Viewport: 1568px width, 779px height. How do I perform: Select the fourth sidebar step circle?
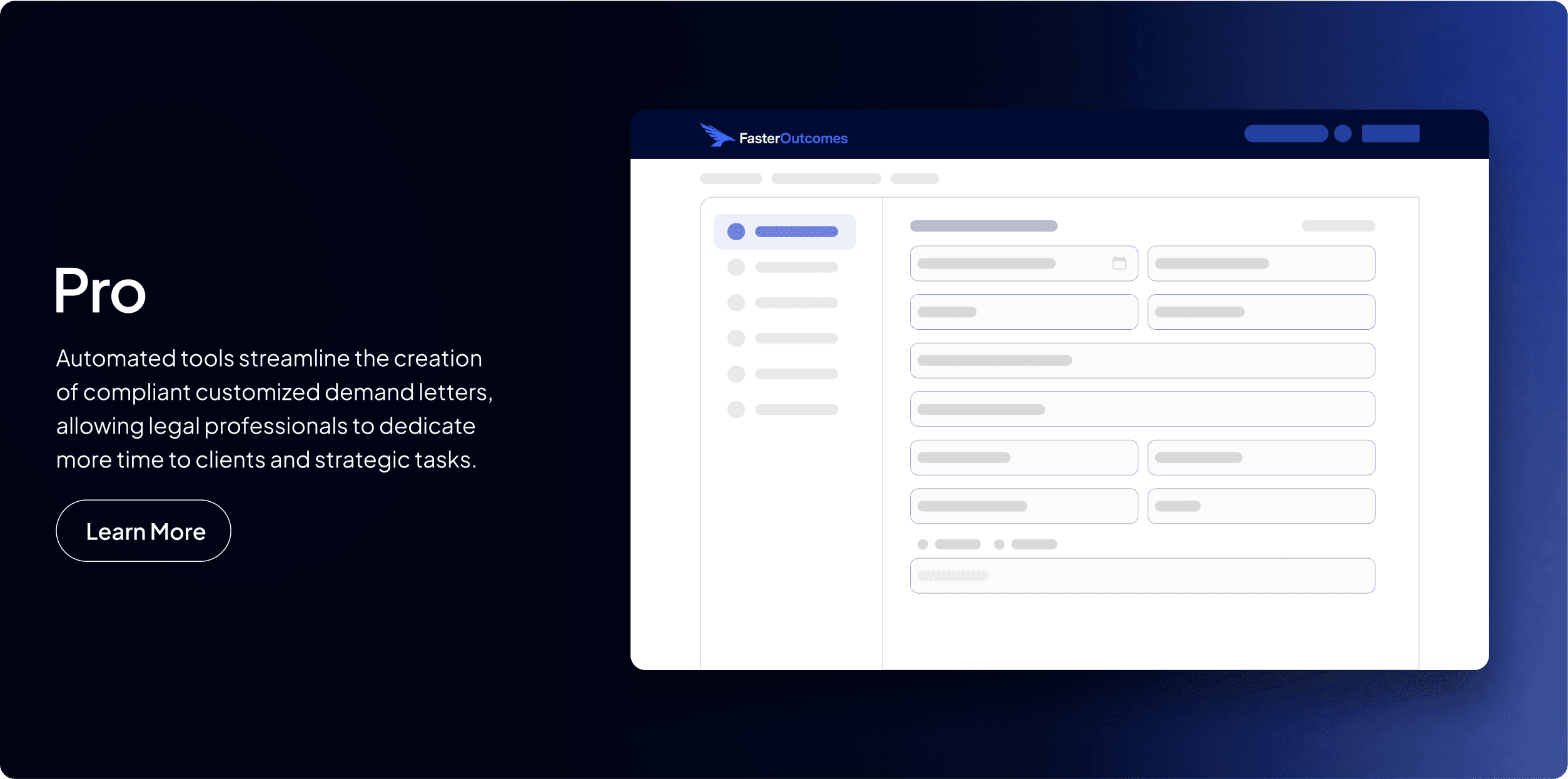(x=736, y=339)
